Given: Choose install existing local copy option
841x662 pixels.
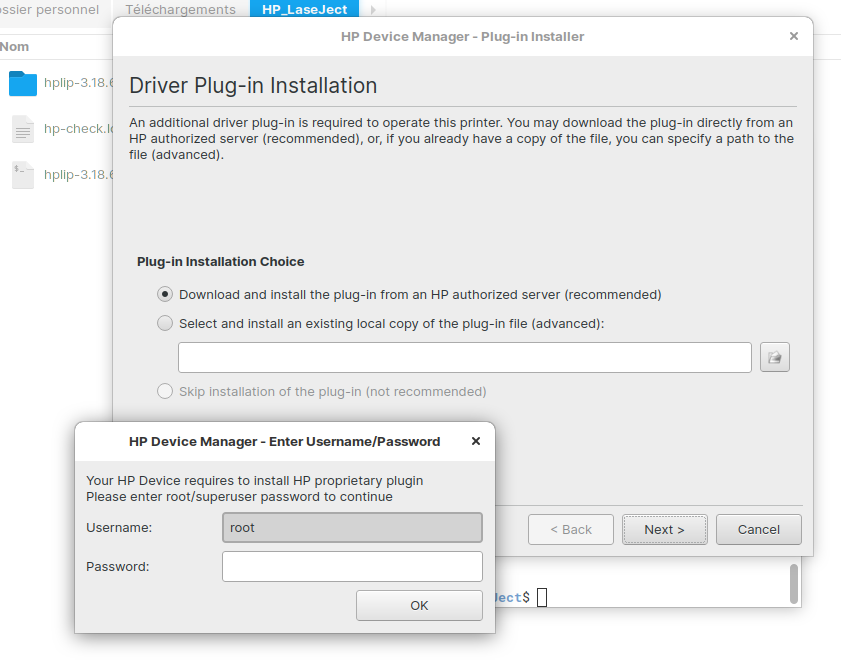Looking at the screenshot, I should [x=165, y=323].
